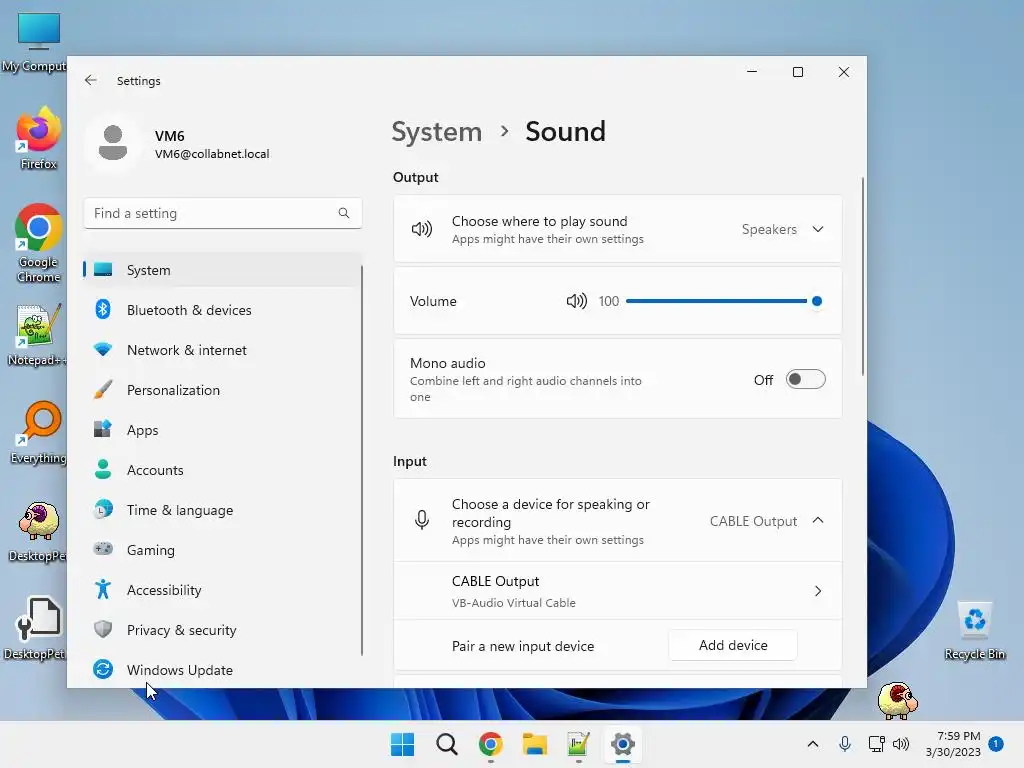The image size is (1024, 768).
Task: Click the Gaming controller icon
Action: point(103,549)
